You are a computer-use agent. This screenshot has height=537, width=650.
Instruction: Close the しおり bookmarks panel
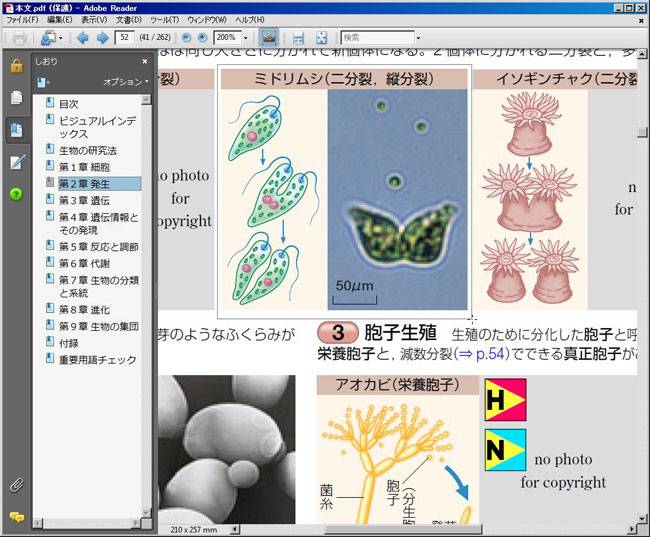(145, 61)
